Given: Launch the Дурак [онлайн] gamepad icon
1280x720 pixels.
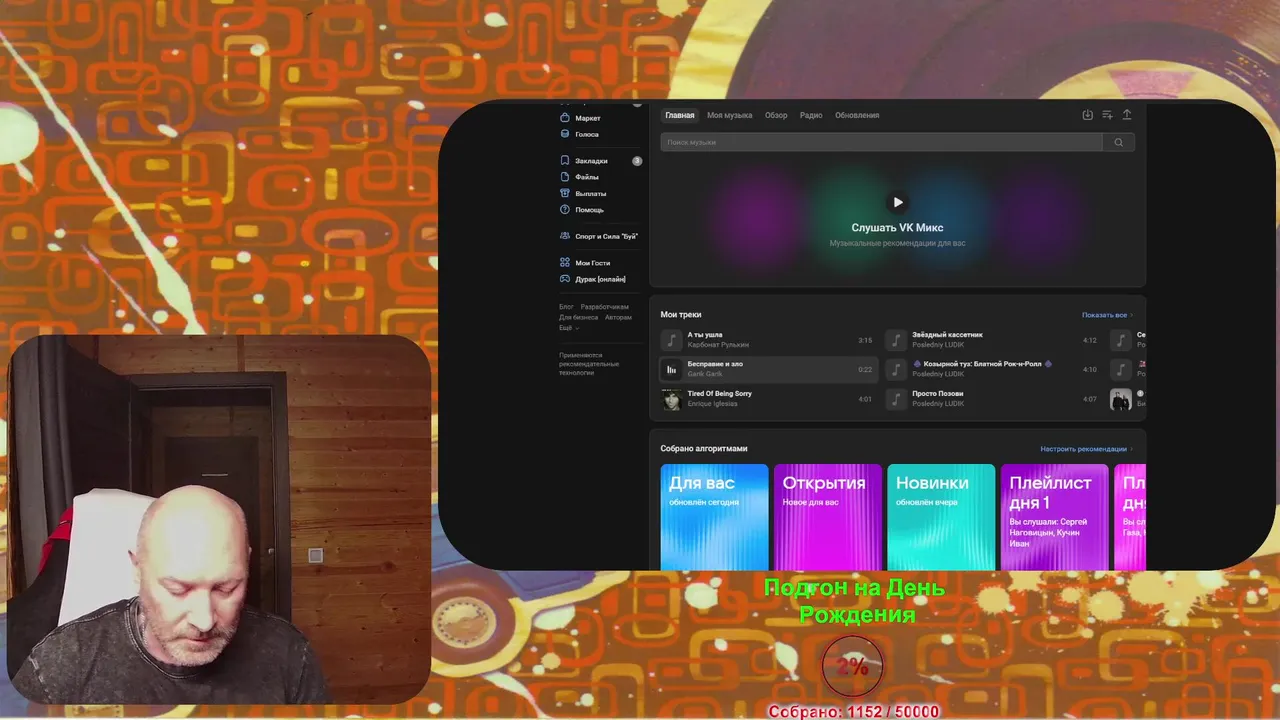Looking at the screenshot, I should pos(565,279).
